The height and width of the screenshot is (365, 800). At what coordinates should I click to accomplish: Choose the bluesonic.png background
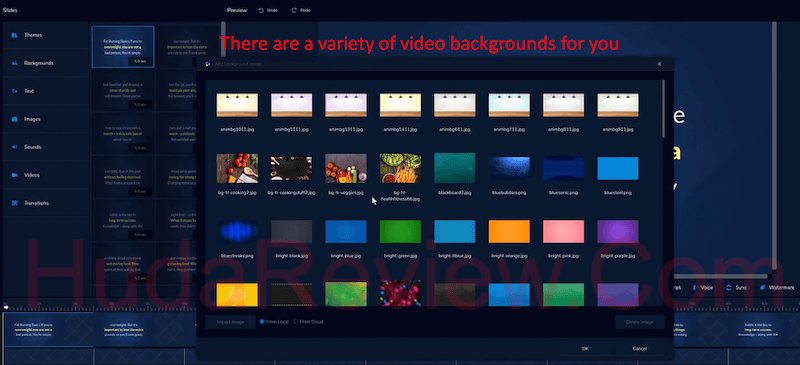(564, 168)
